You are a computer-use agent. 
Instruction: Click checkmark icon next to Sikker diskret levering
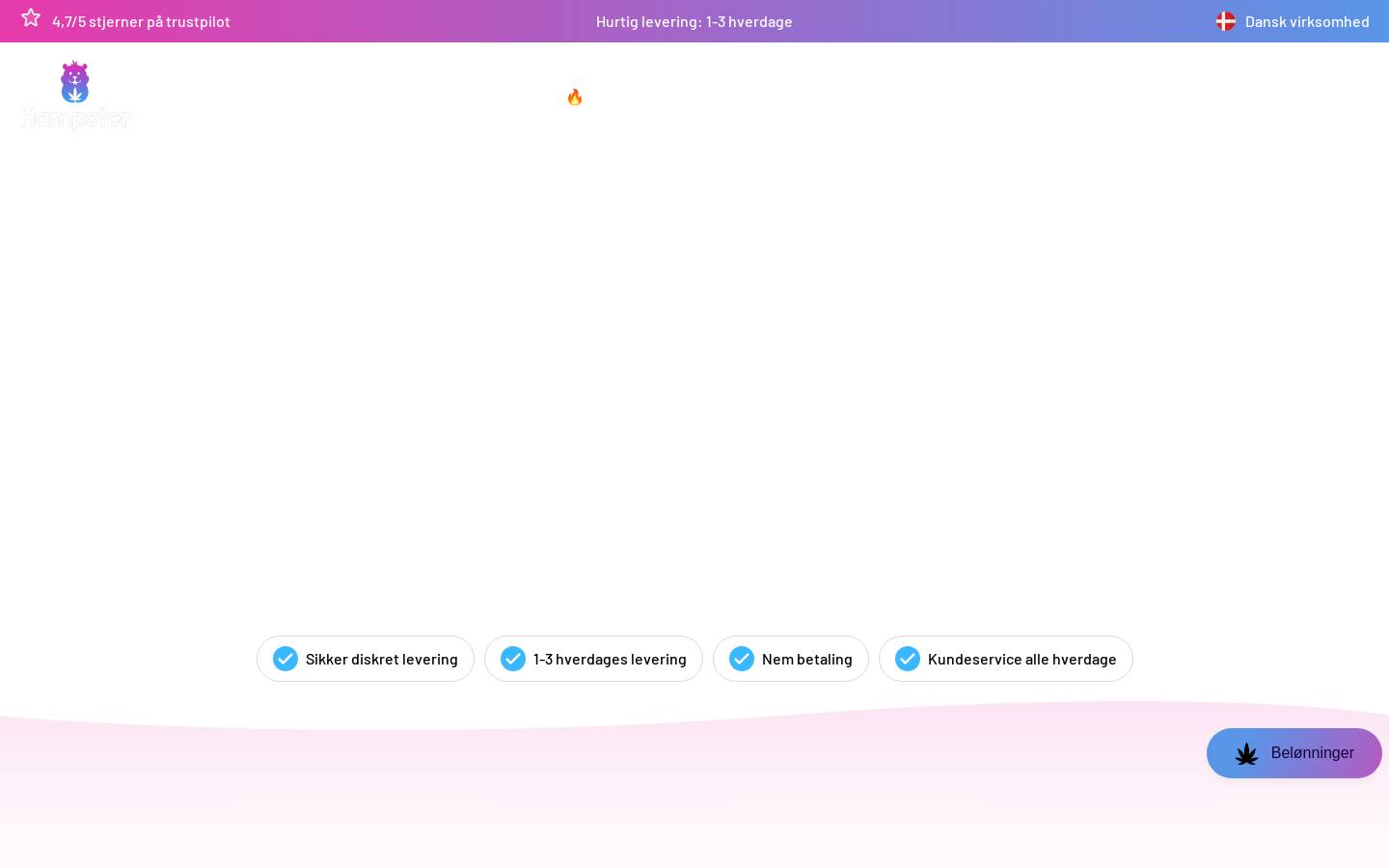[x=286, y=659]
